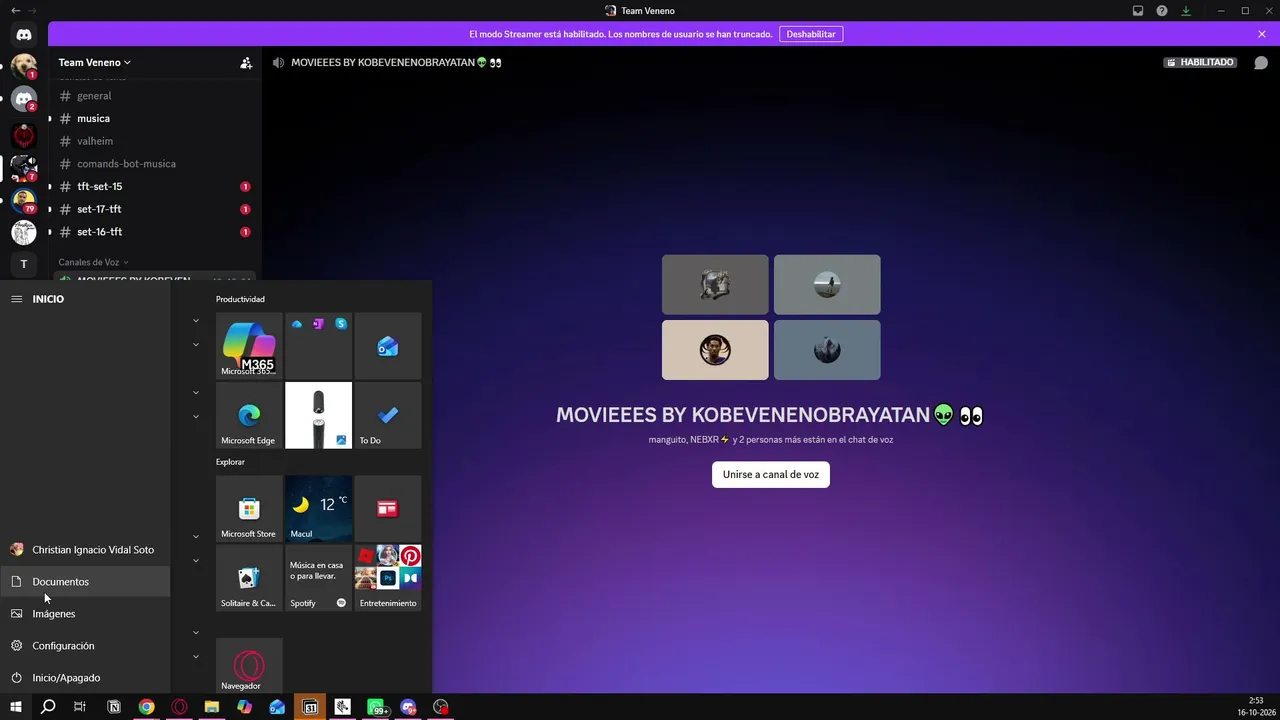Click the Notion icon in the taskbar
Viewport: 1280px width, 720px height.
[x=114, y=707]
